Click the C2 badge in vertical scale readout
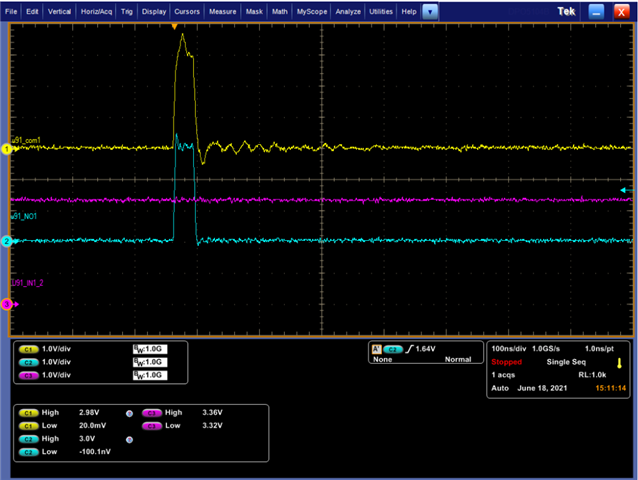Viewport: 638px width, 480px height. [x=28, y=362]
